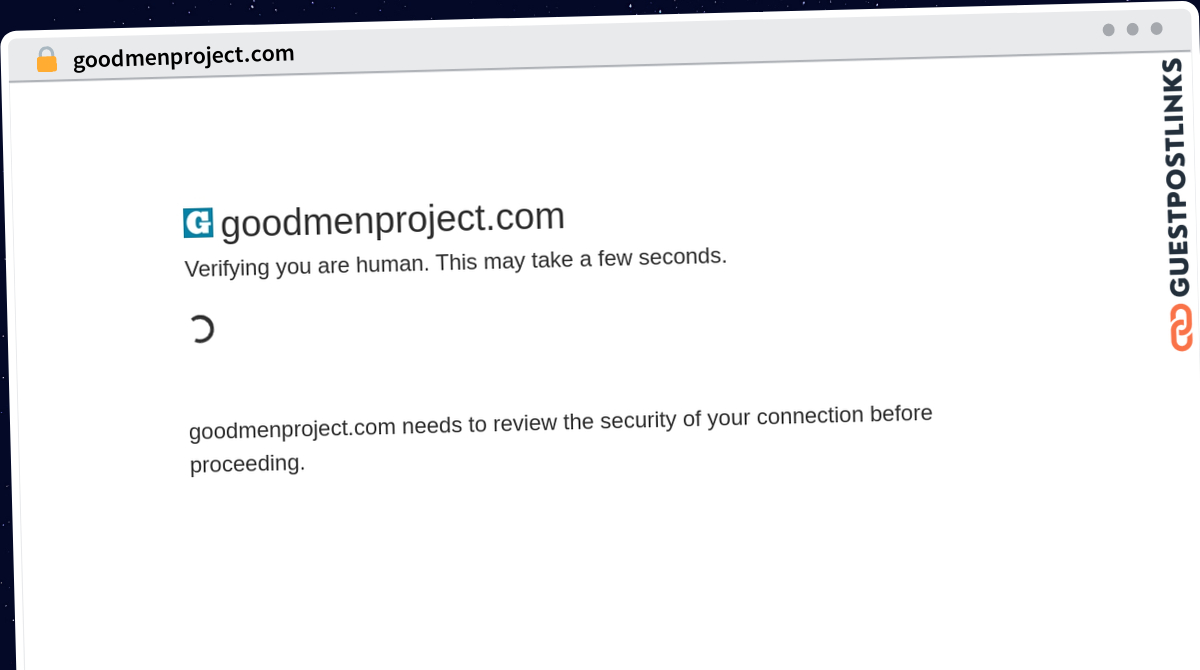Click the middle gray window dot
The height and width of the screenshot is (670, 1200).
[x=1132, y=29]
